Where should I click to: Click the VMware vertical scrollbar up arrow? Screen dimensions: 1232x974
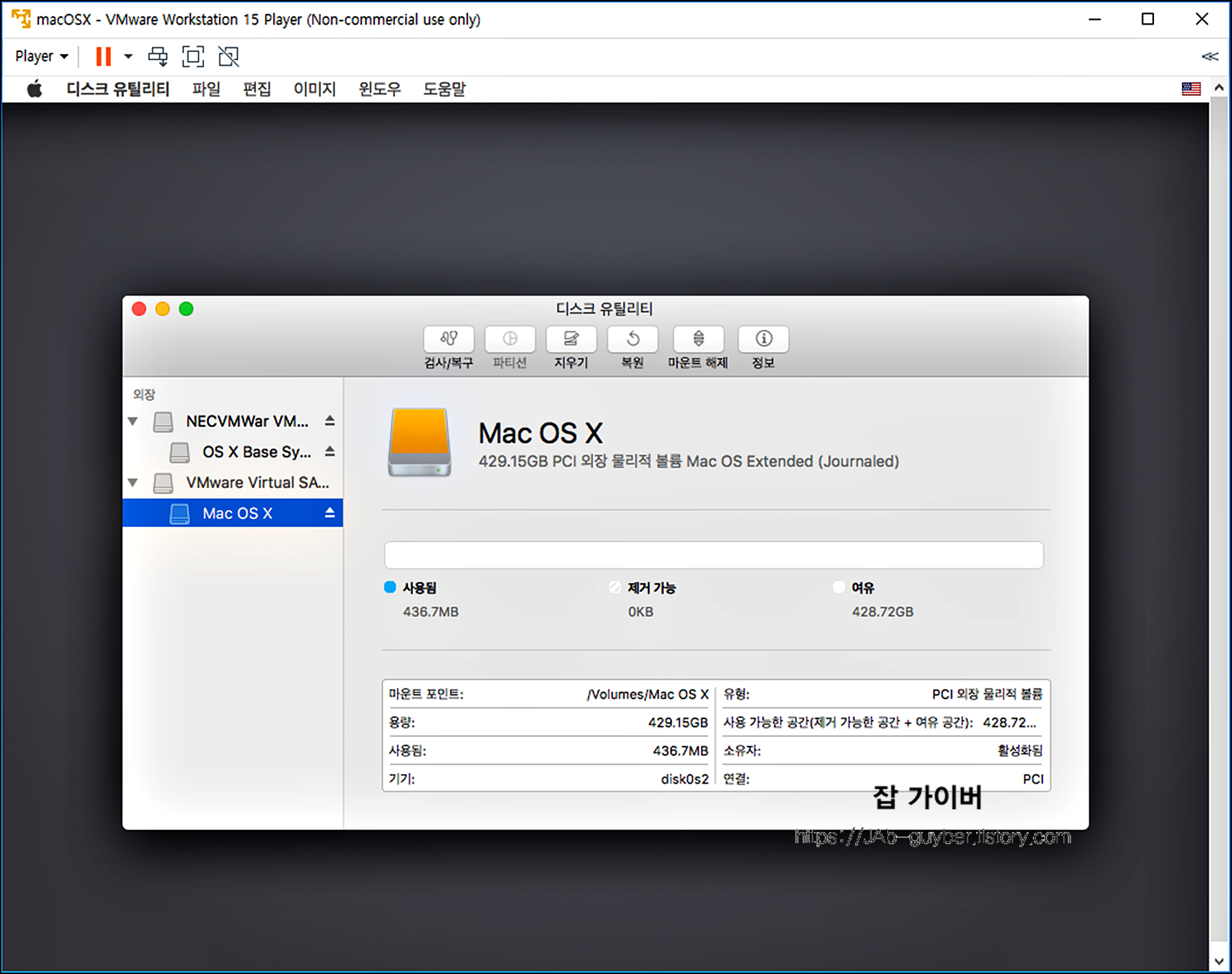click(x=1219, y=88)
